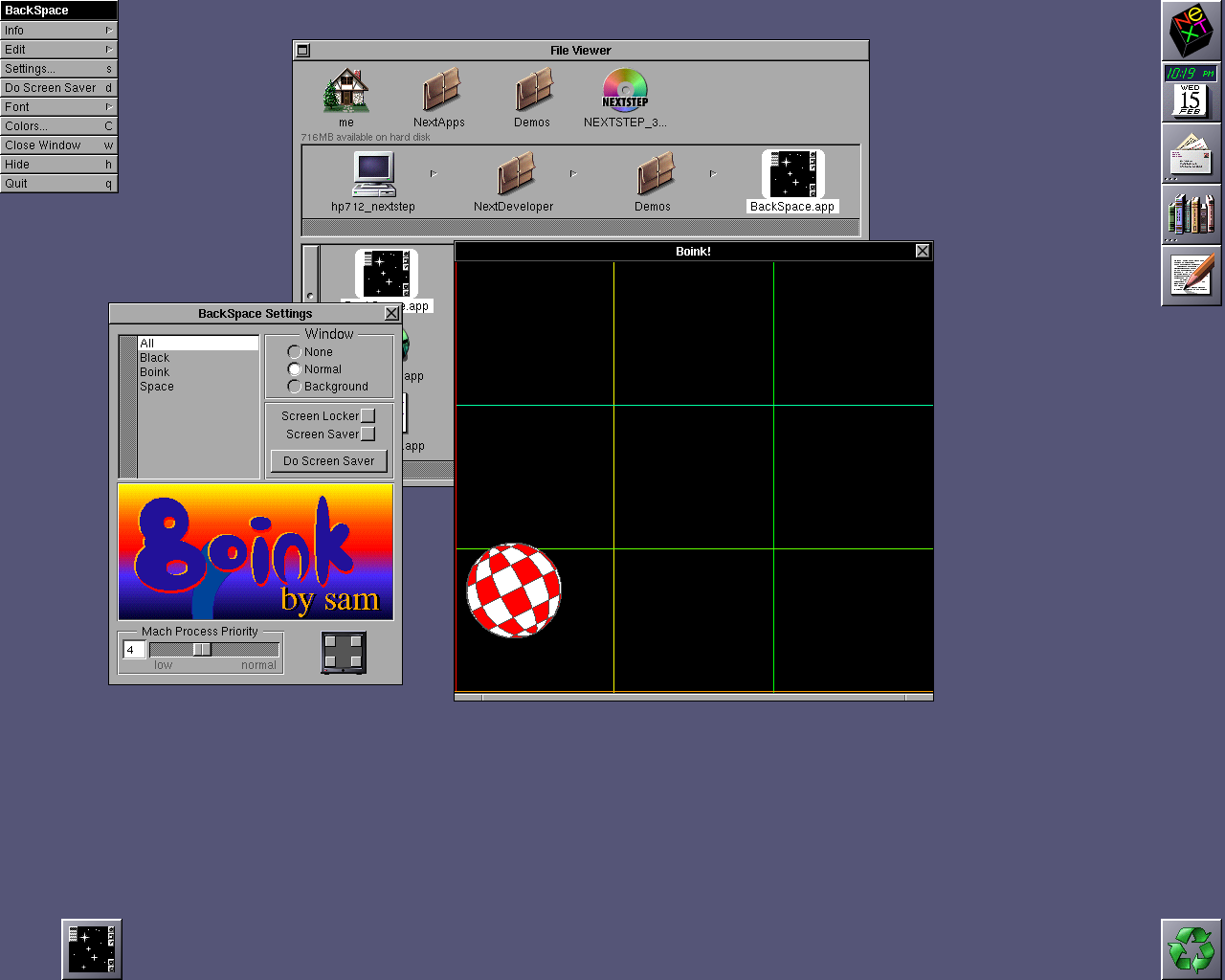The width and height of the screenshot is (1225, 980).
Task: Choose Settings... from BackSpace menu
Action: click(x=58, y=69)
